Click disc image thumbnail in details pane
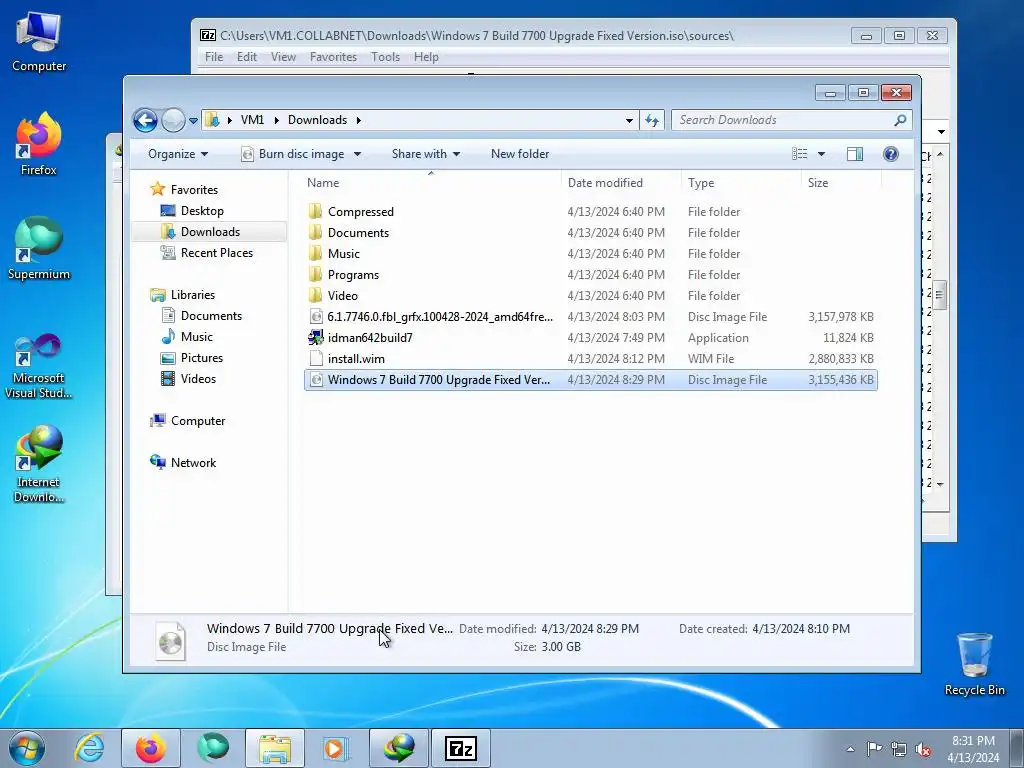Screen dimensions: 1024x768 (x=170, y=641)
